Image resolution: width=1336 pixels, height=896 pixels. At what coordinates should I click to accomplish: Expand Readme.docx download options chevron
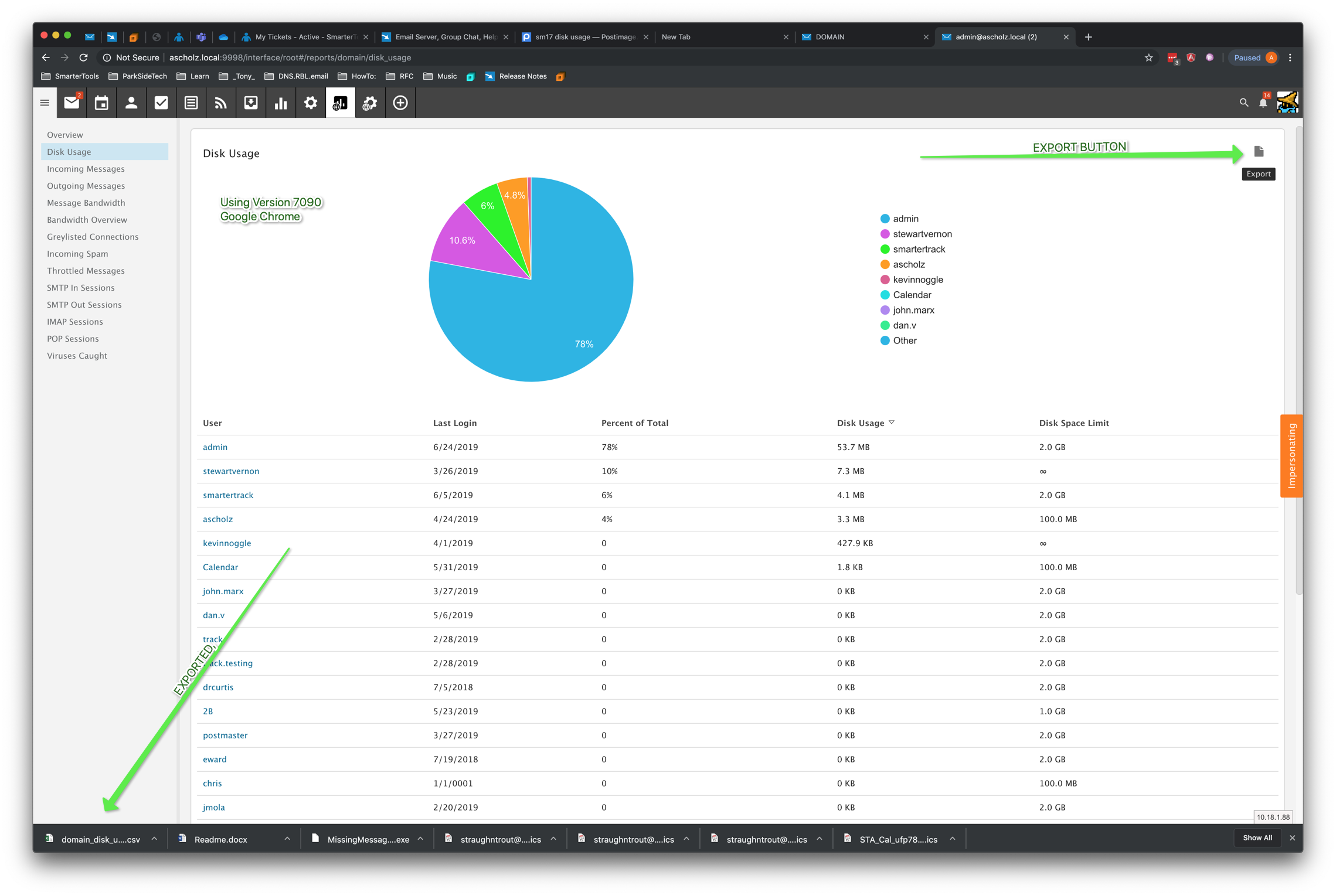[287, 839]
